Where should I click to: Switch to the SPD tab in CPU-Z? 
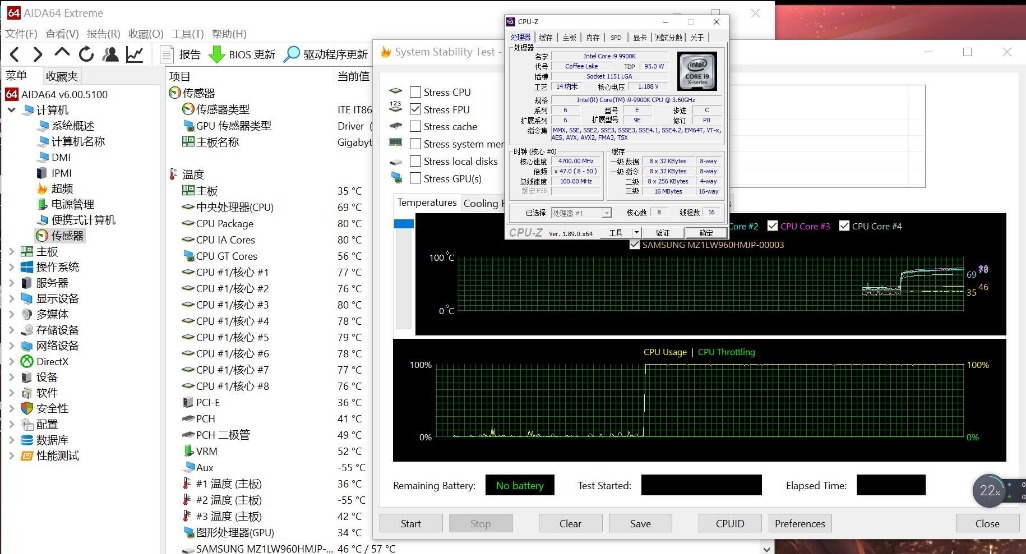[616, 37]
